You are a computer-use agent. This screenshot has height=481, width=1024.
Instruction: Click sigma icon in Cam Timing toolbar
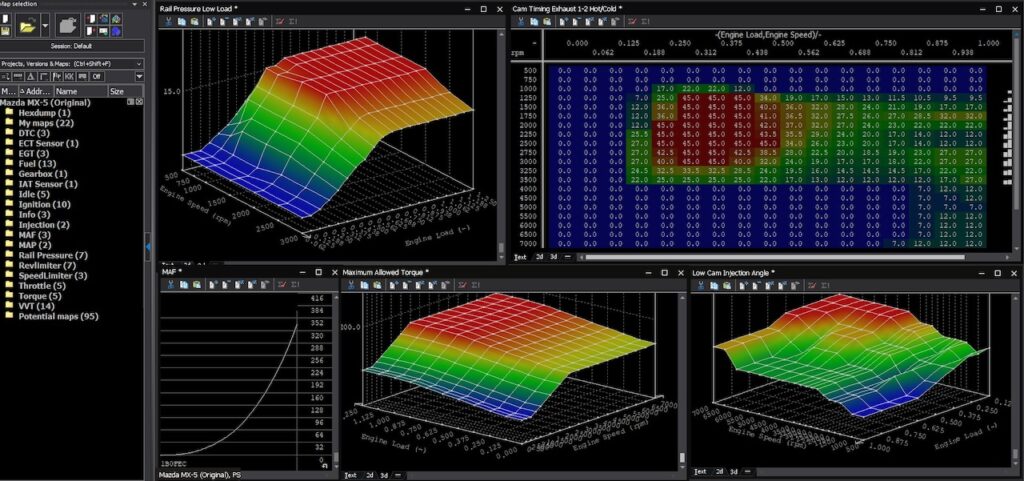click(646, 21)
